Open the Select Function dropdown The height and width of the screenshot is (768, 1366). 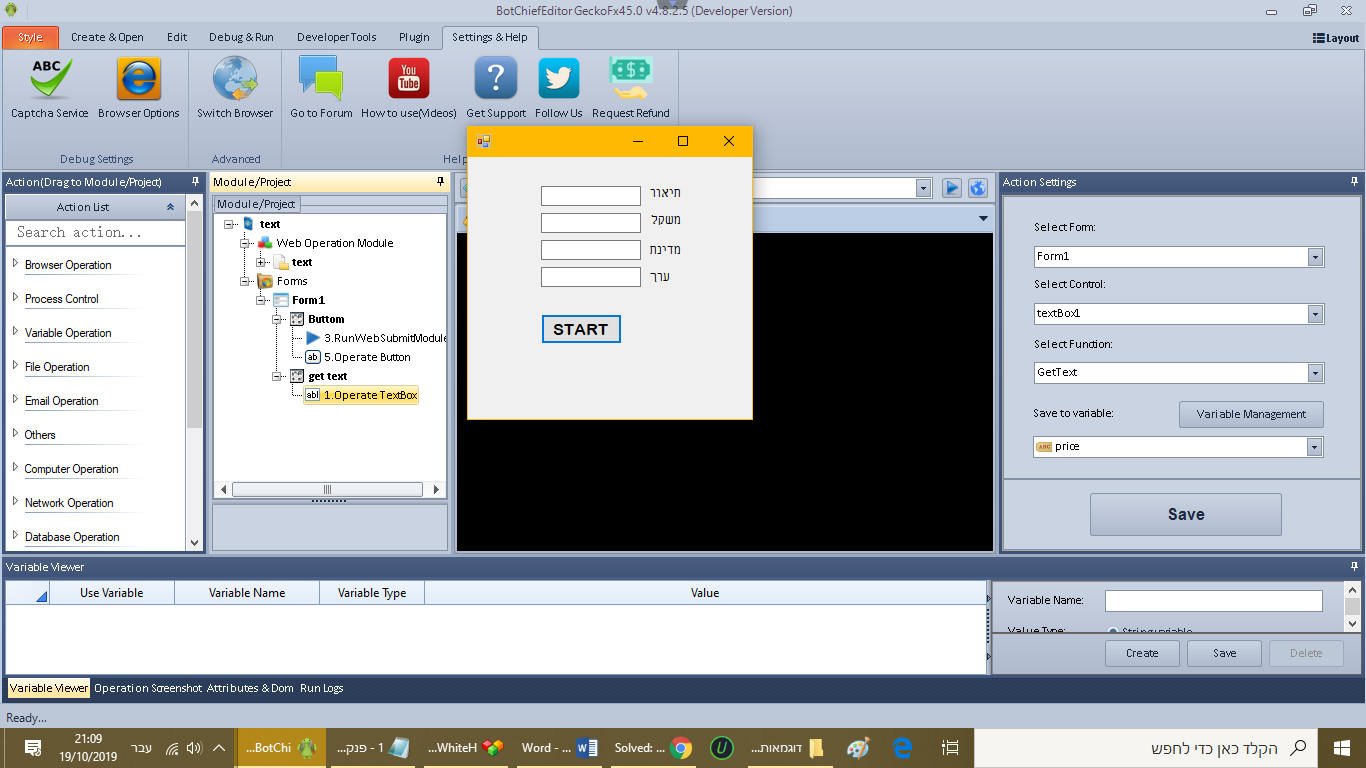click(1314, 373)
